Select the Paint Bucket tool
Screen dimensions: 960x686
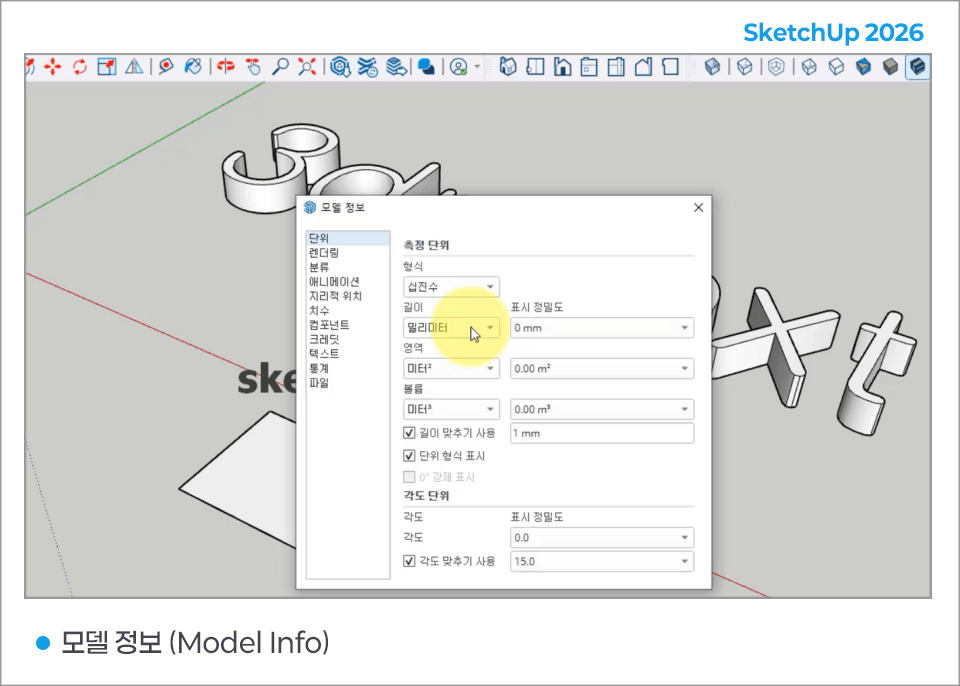(x=193, y=66)
